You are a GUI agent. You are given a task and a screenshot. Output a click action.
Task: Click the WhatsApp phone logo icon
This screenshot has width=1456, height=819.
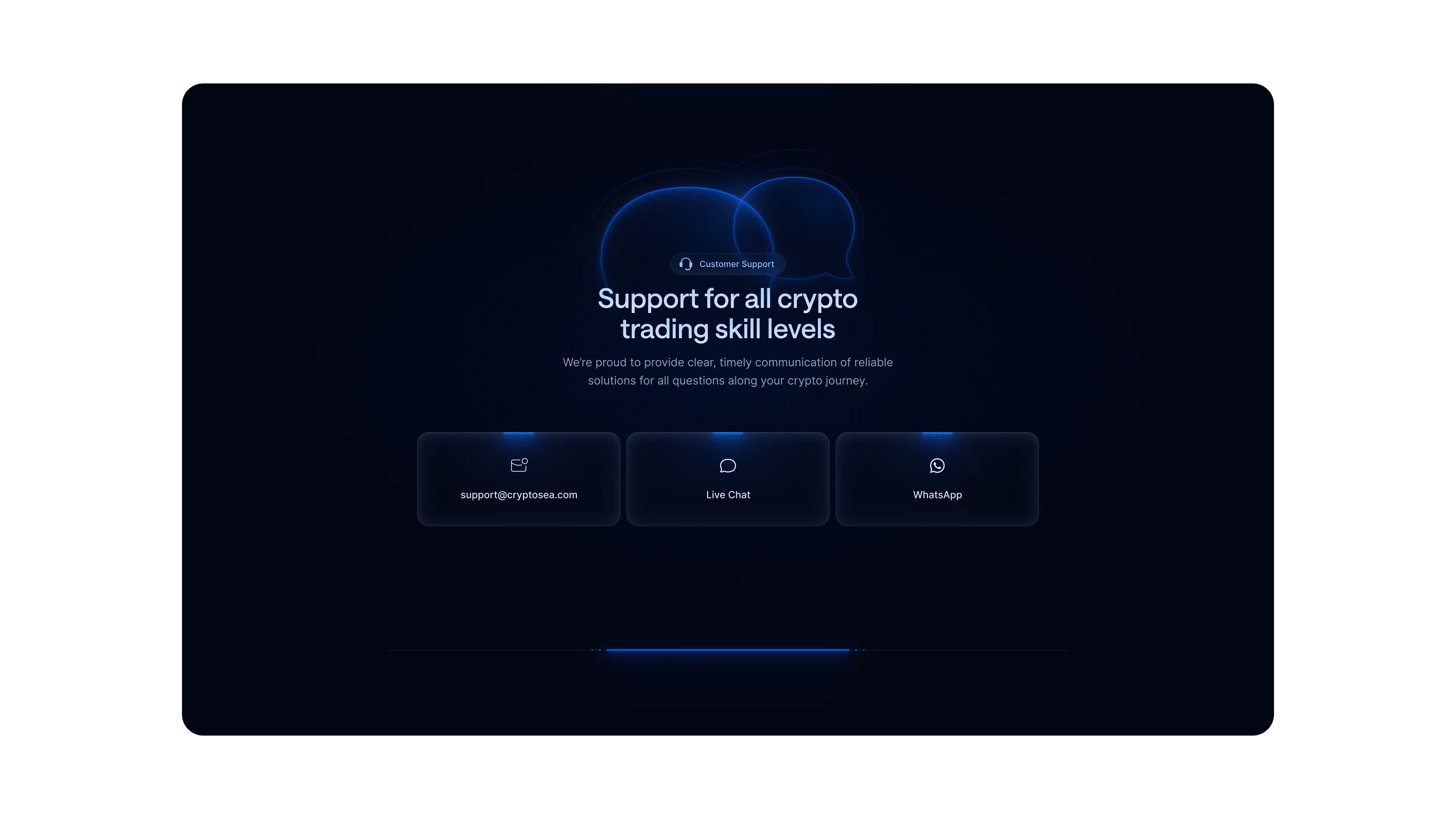(x=937, y=465)
